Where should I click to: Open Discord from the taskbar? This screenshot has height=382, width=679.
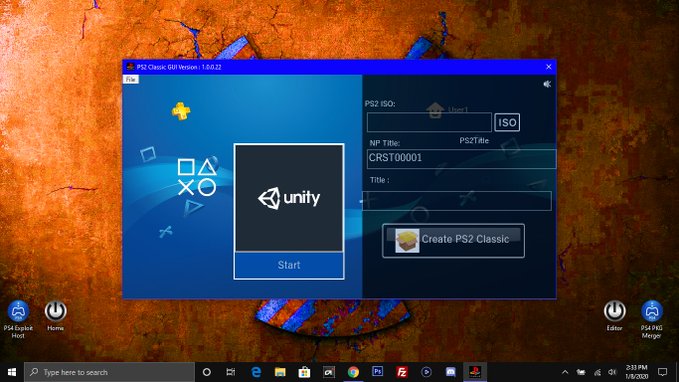[x=450, y=372]
